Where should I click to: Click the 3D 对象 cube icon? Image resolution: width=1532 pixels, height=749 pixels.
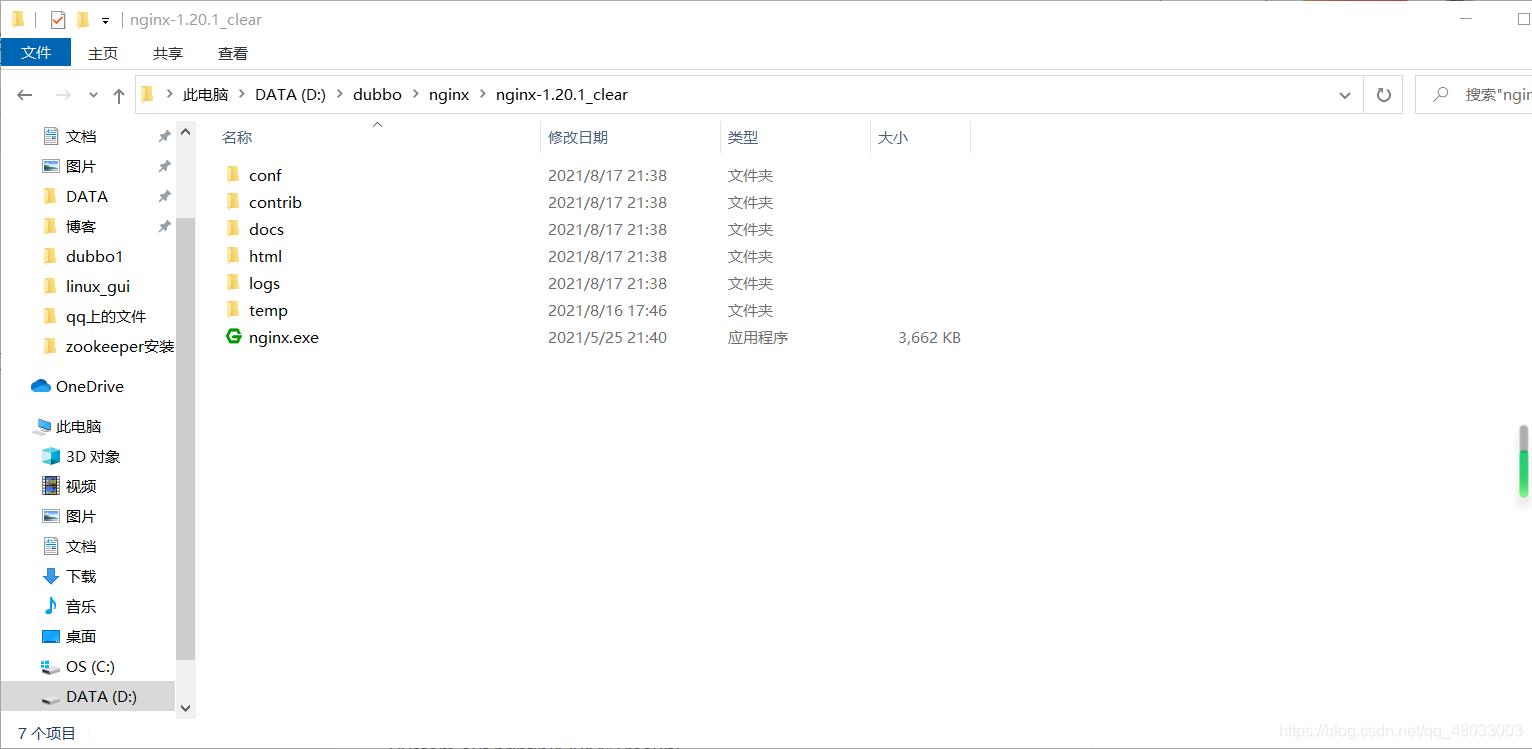pyautogui.click(x=51, y=456)
